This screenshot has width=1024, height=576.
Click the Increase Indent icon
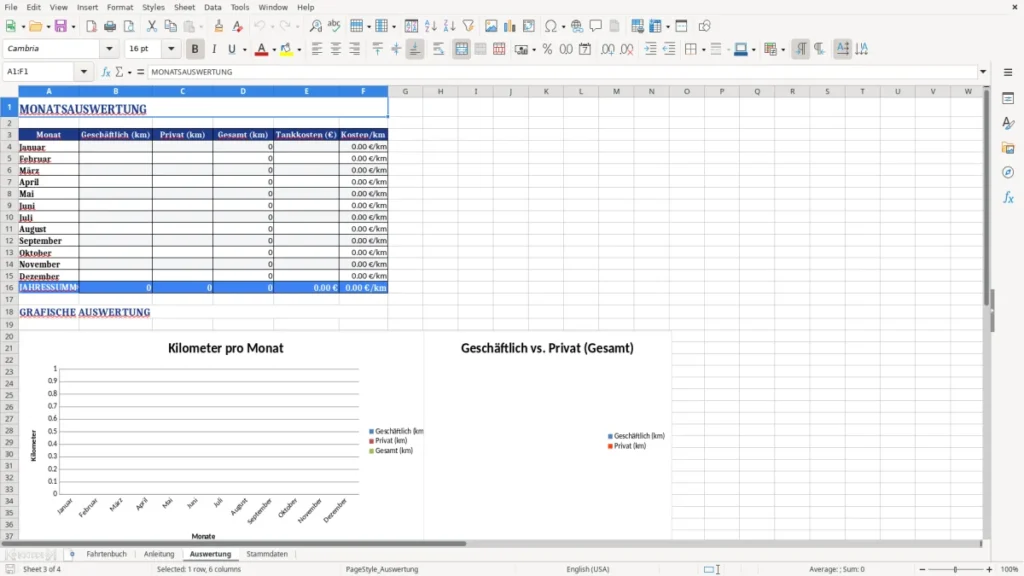pos(650,49)
